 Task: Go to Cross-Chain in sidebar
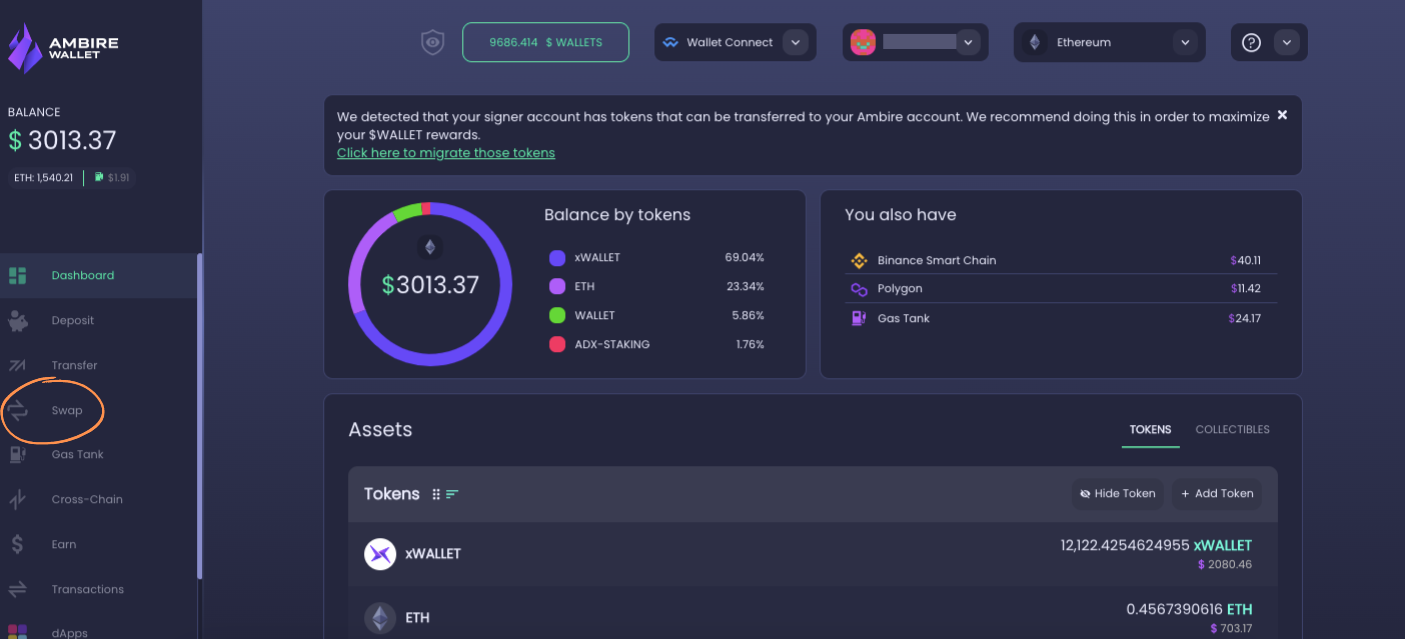(x=98, y=499)
